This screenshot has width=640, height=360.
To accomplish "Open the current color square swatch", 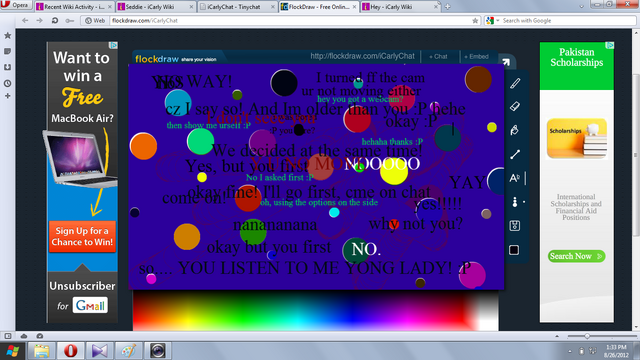I will tap(514, 250).
